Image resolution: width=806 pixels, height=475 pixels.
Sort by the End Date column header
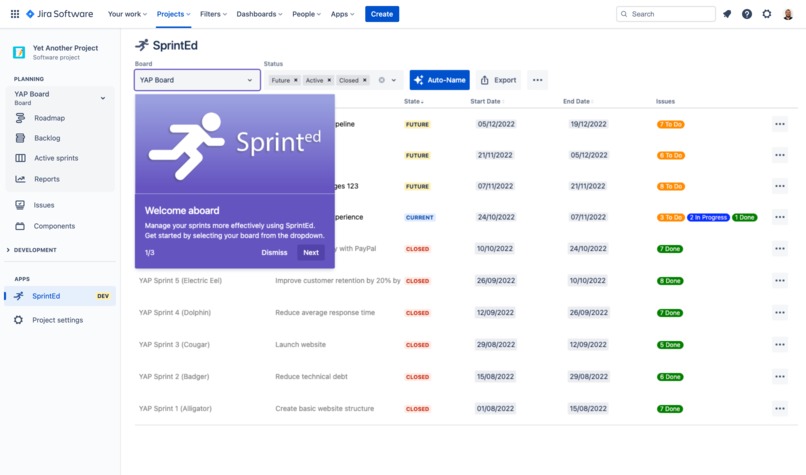[578, 101]
